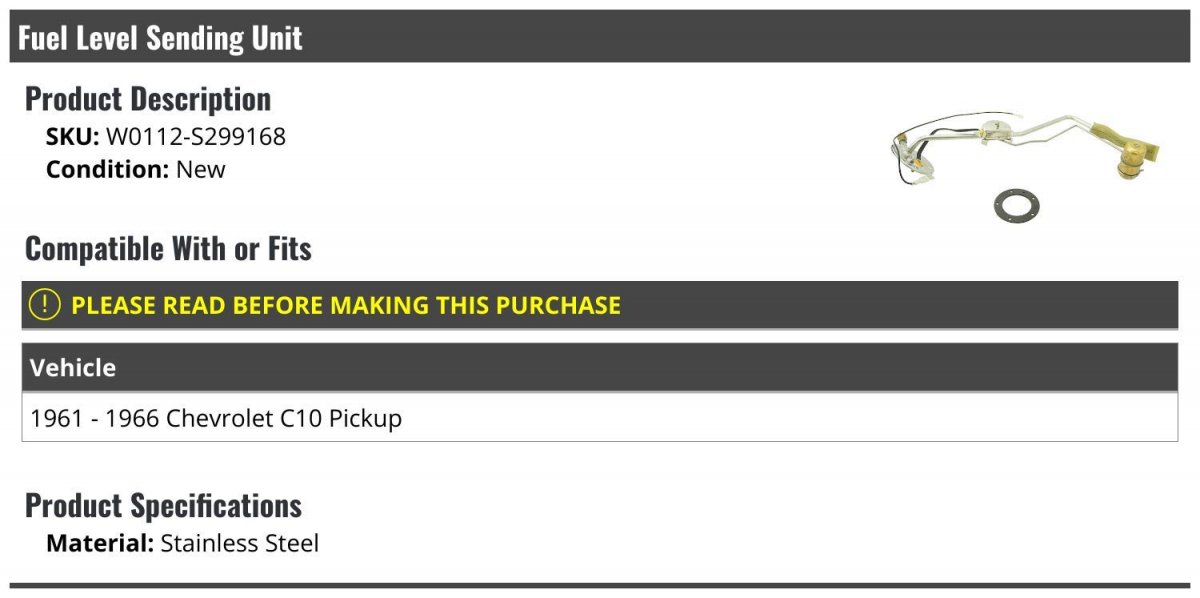Image resolution: width=1200 pixels, height=598 pixels.
Task: Click the yellow exclamation warning icon
Action: click(45, 305)
